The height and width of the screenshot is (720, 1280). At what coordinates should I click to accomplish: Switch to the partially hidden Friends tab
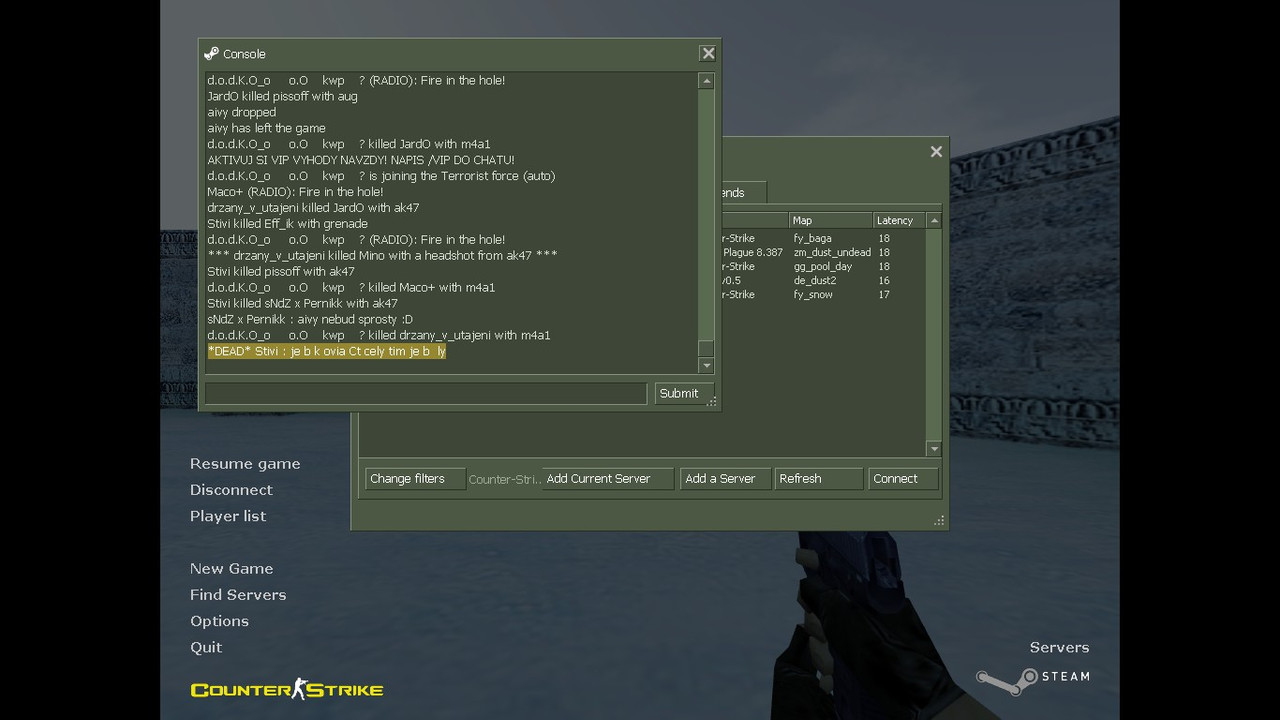pos(743,192)
